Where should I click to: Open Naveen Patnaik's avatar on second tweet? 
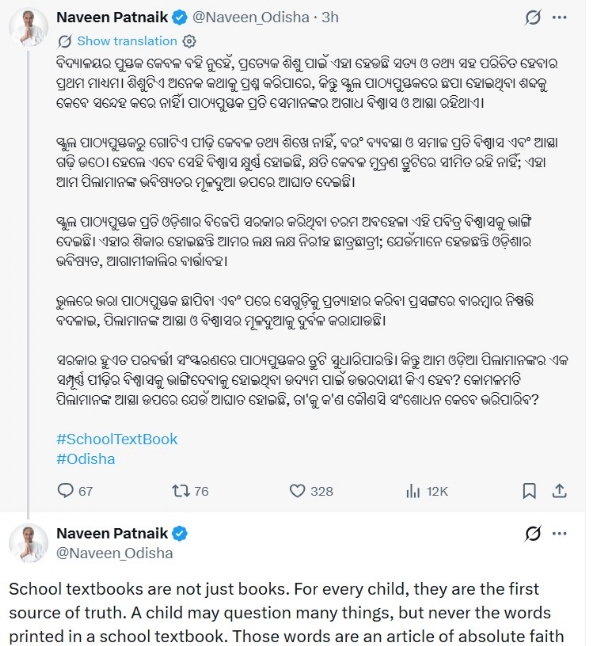tap(28, 543)
